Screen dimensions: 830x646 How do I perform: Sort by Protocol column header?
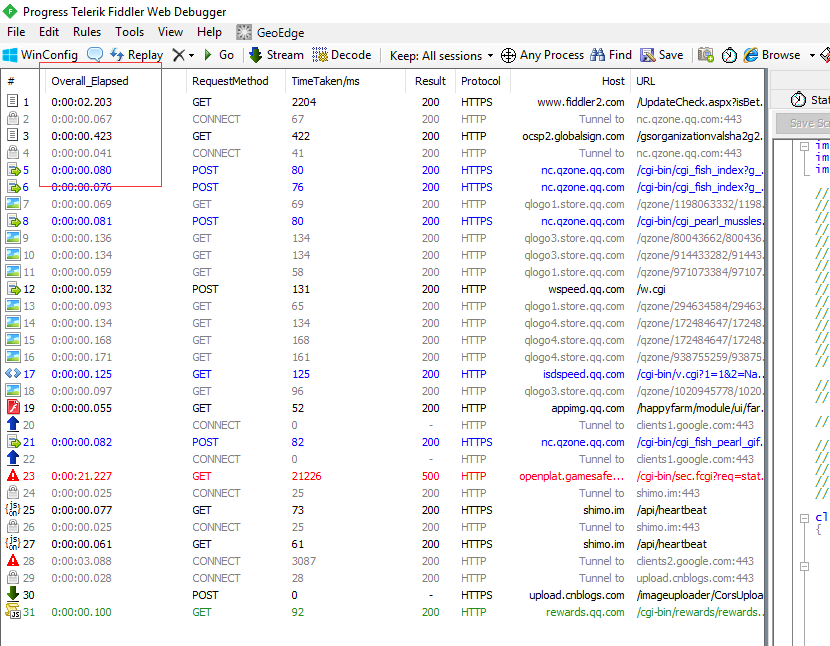[x=481, y=81]
